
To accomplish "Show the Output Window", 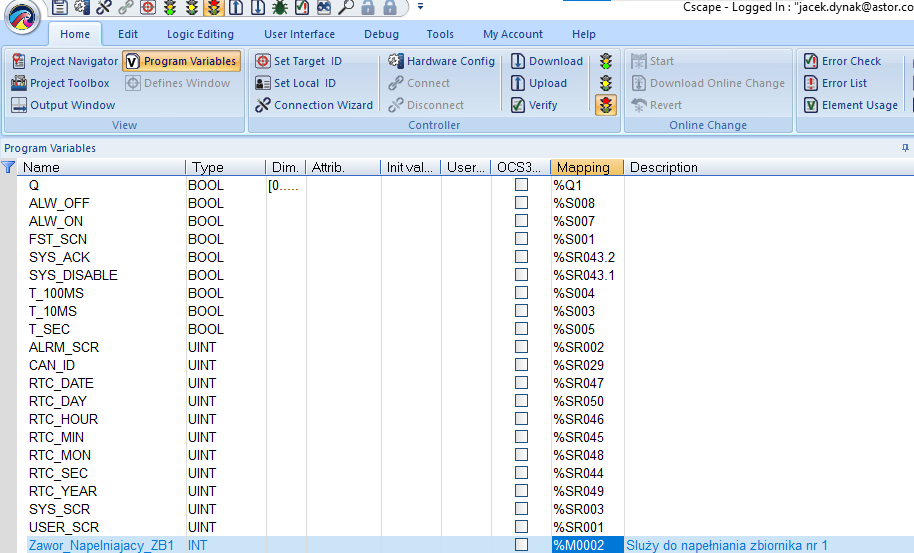I will coord(63,105).
